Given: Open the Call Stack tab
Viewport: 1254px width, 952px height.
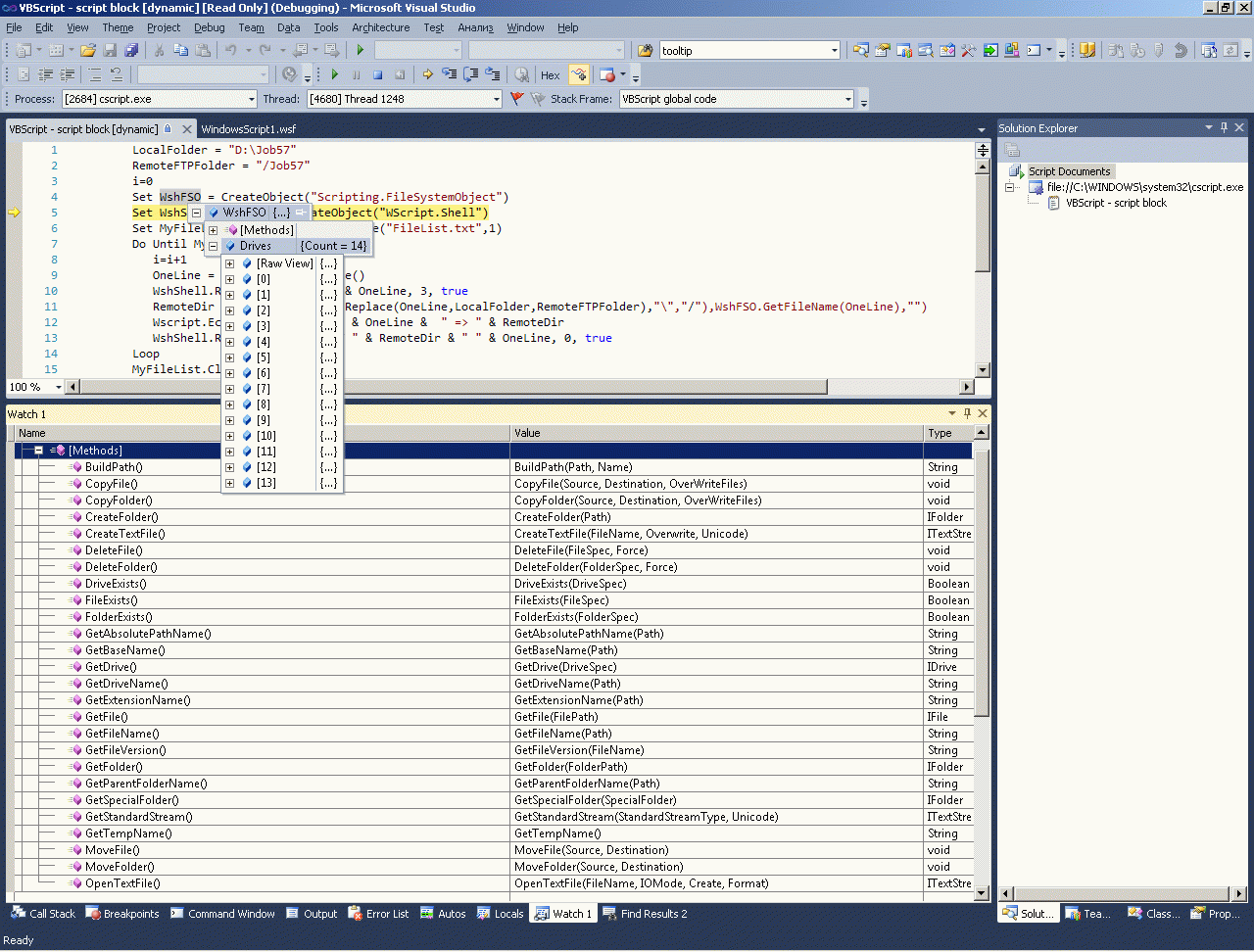Looking at the screenshot, I should pyautogui.click(x=43, y=914).
